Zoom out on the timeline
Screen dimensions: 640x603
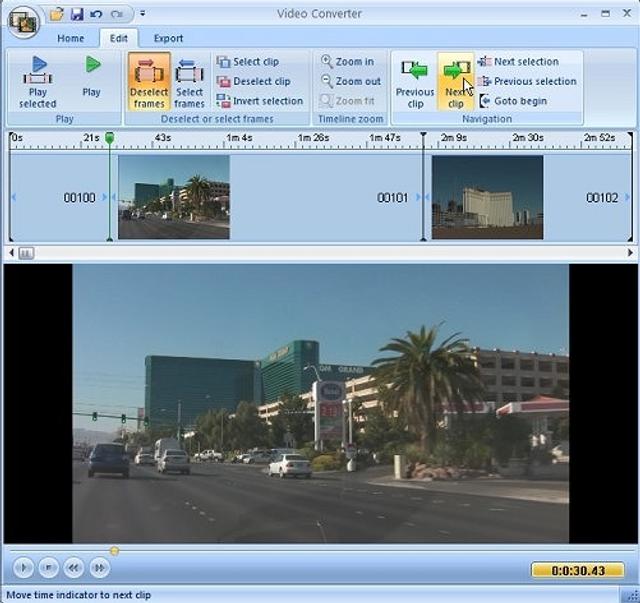[350, 81]
